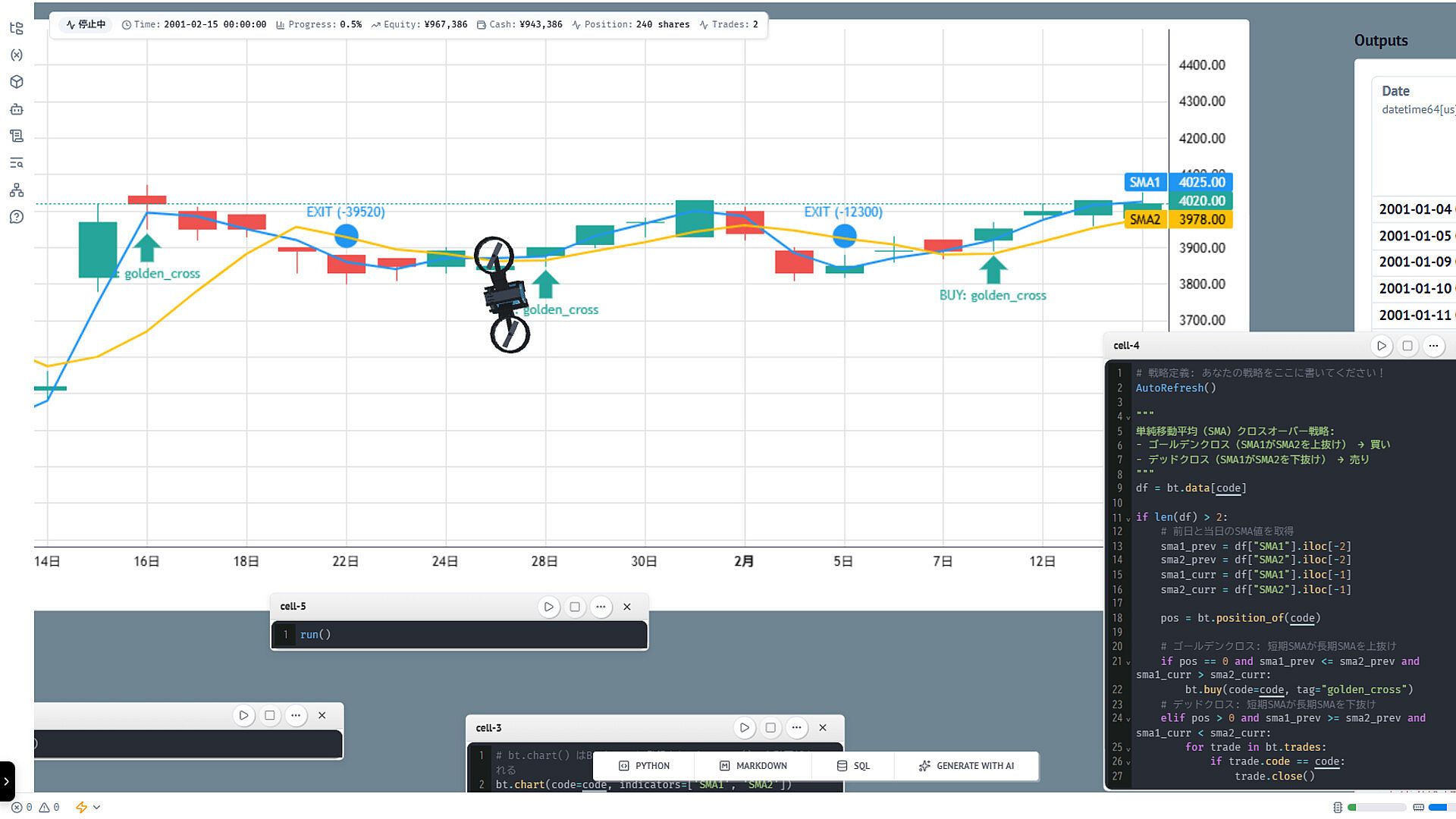
Task: Expand the left collapsed panel chevron
Action: pyautogui.click(x=7, y=781)
